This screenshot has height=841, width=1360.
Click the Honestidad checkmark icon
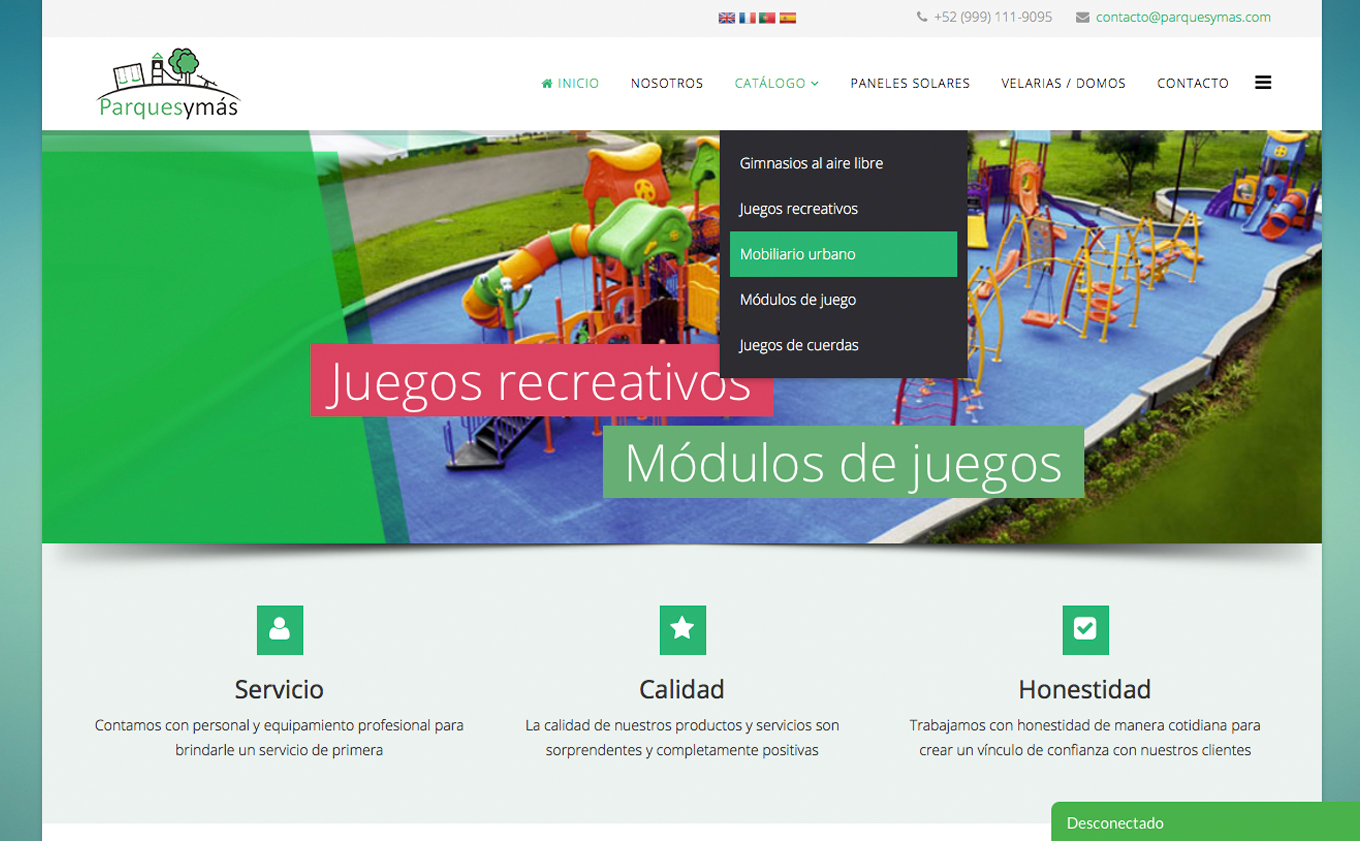pyautogui.click(x=1085, y=630)
